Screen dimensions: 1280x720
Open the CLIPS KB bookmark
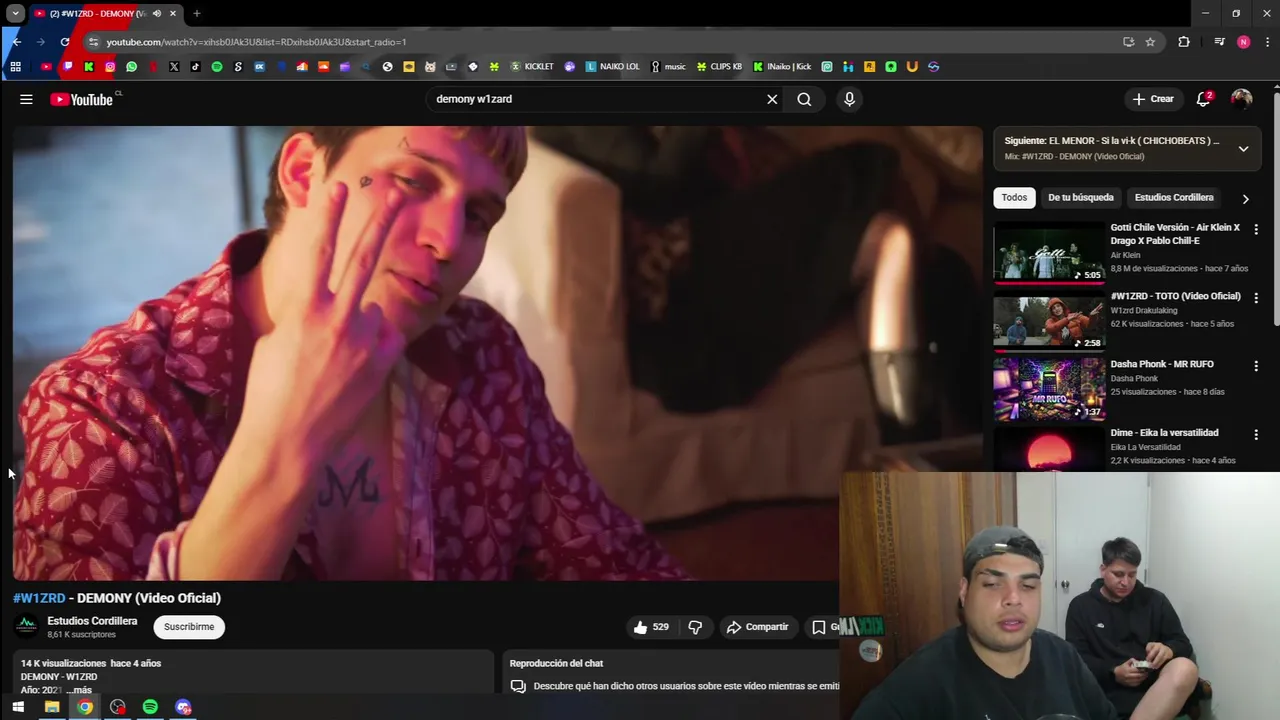click(719, 67)
